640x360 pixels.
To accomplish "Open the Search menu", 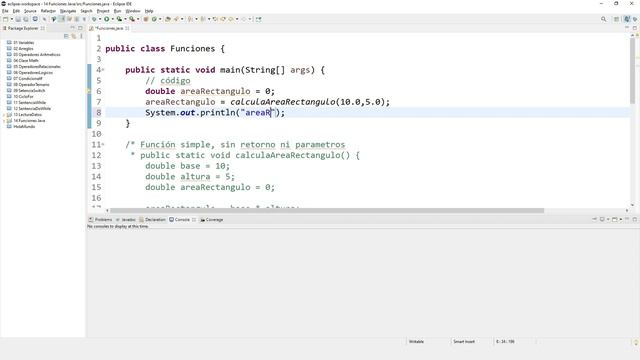I will (87, 11).
